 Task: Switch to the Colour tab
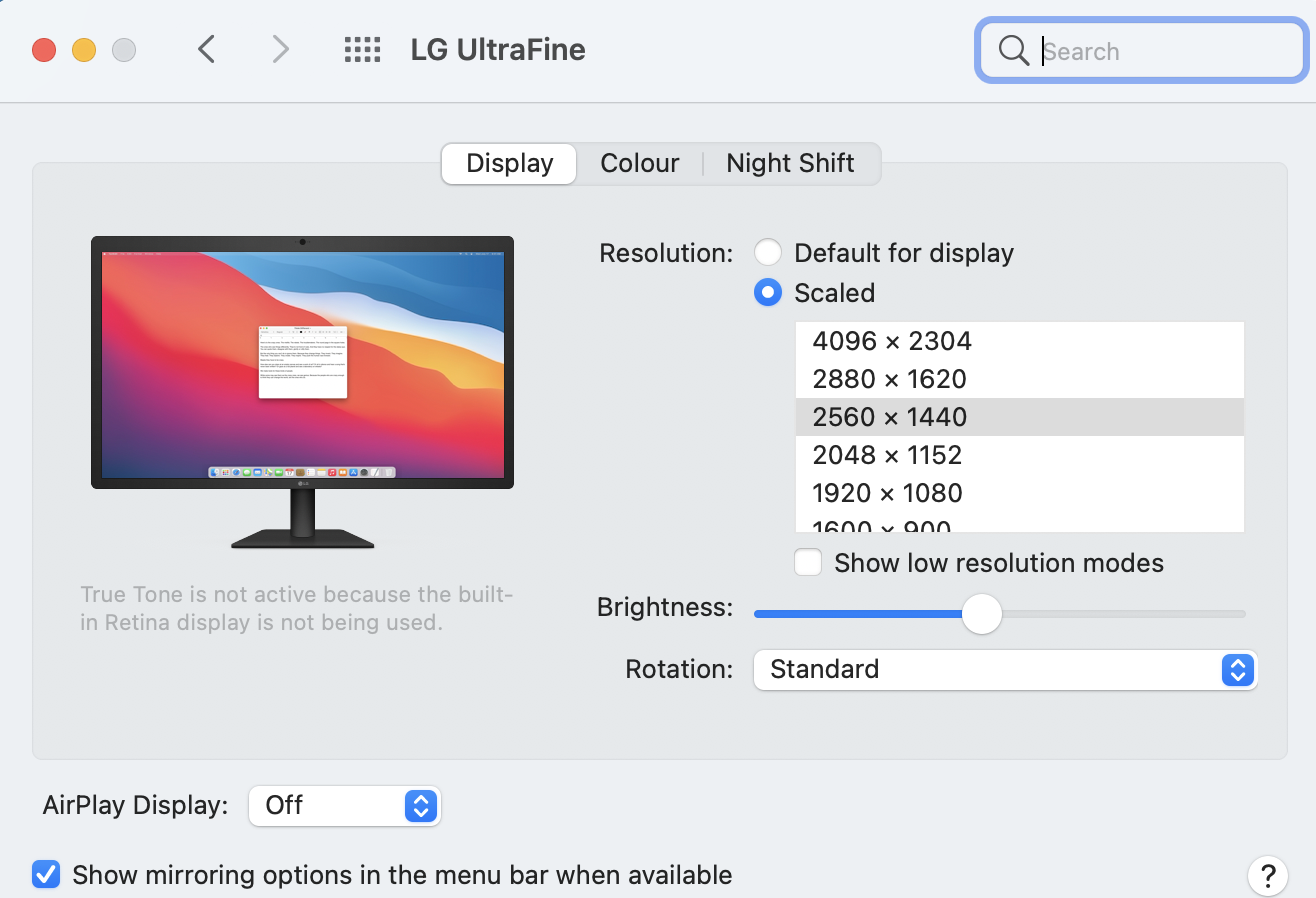(x=640, y=163)
